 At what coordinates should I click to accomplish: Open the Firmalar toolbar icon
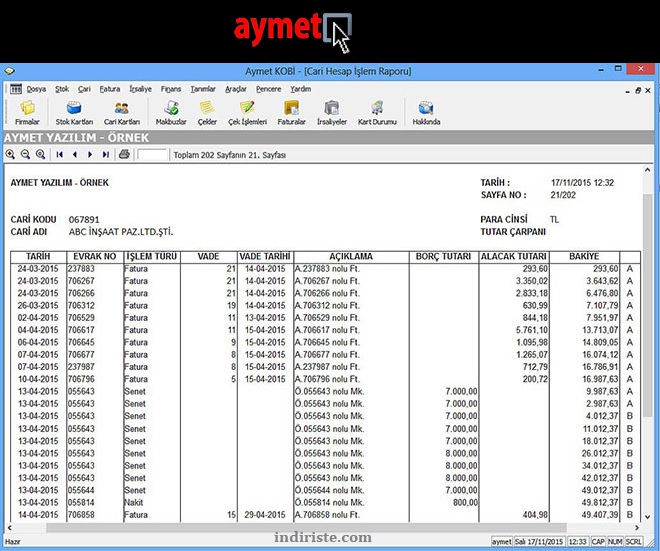point(27,113)
